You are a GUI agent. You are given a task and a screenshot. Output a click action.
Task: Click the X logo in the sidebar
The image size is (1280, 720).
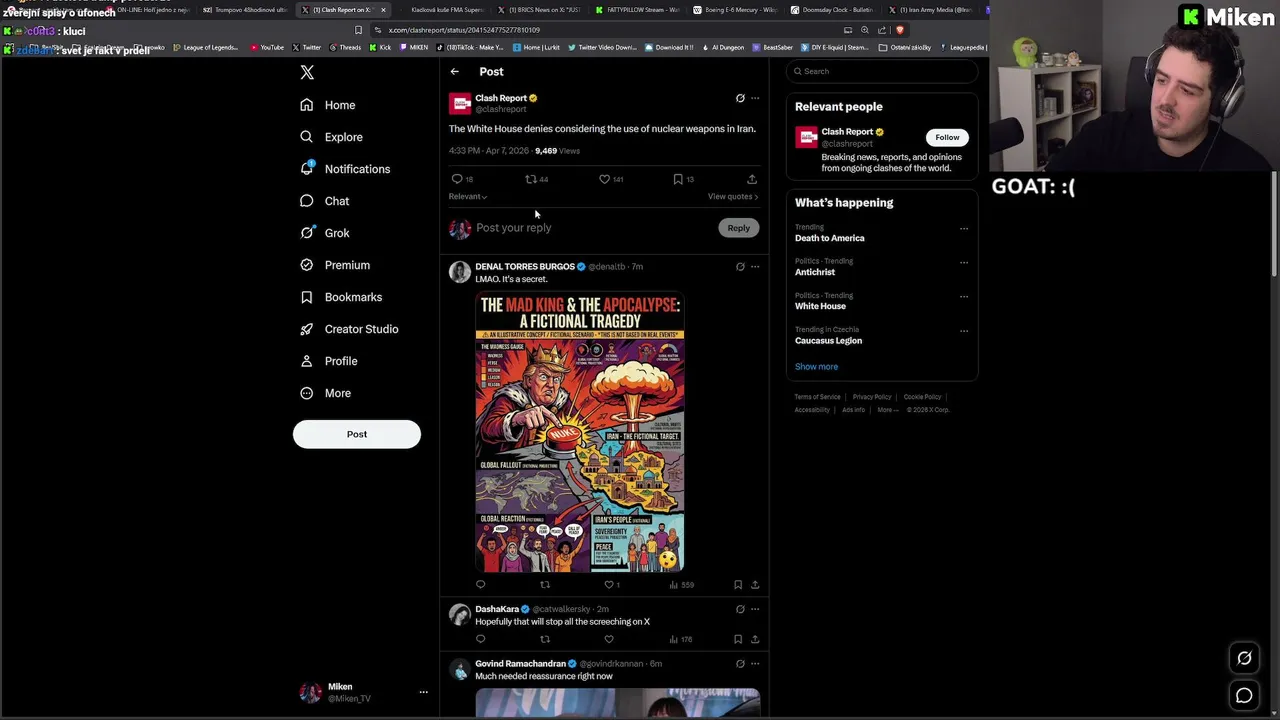point(307,72)
